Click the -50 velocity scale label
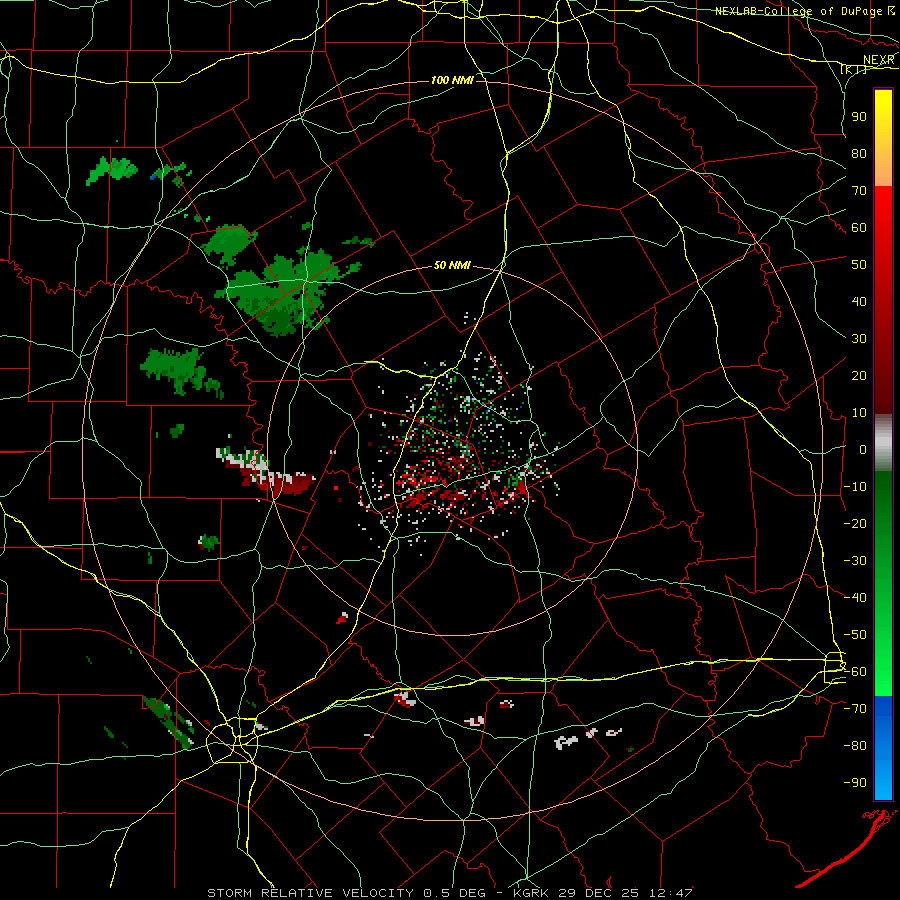 click(855, 635)
